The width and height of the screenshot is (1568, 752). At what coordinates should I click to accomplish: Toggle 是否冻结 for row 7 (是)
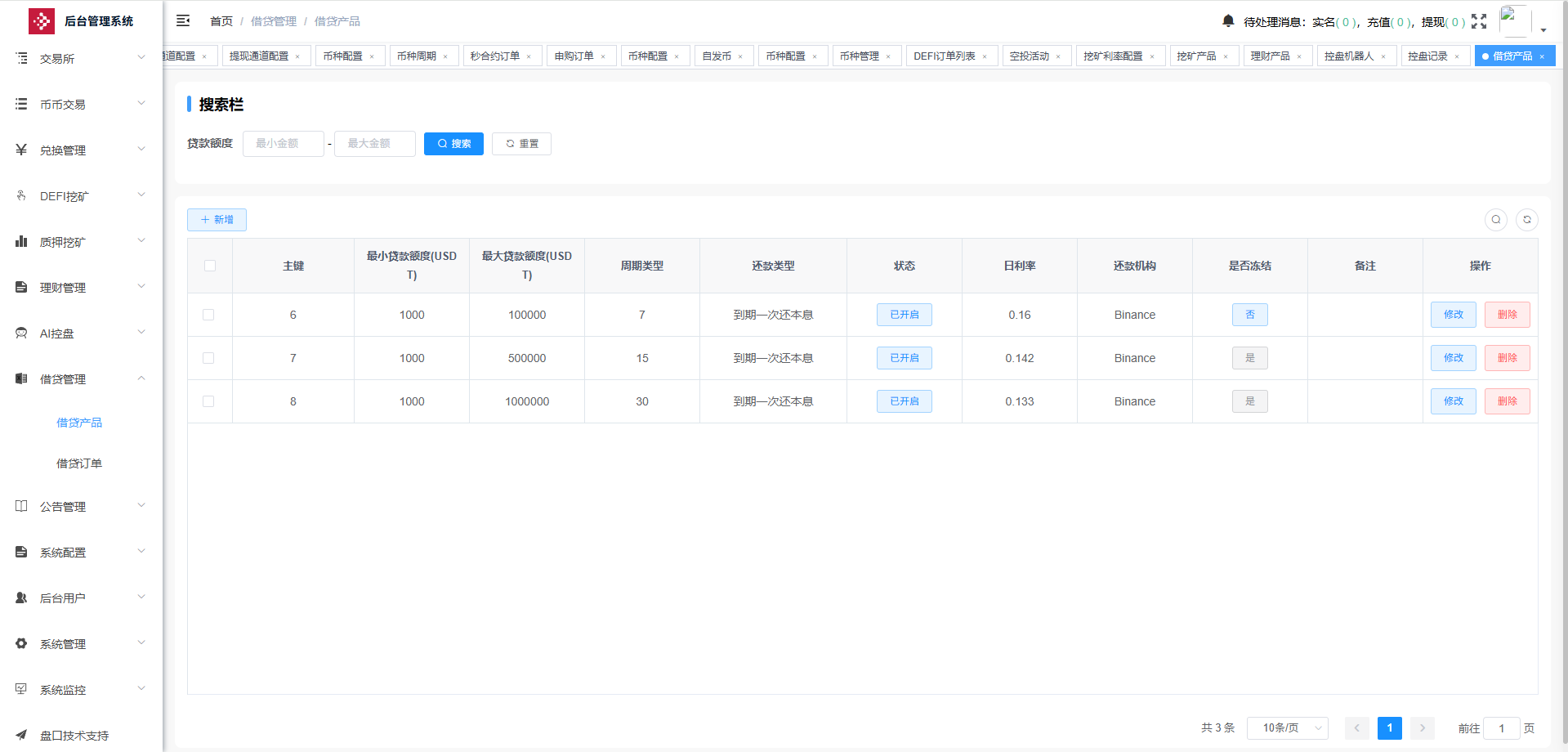(x=1250, y=358)
